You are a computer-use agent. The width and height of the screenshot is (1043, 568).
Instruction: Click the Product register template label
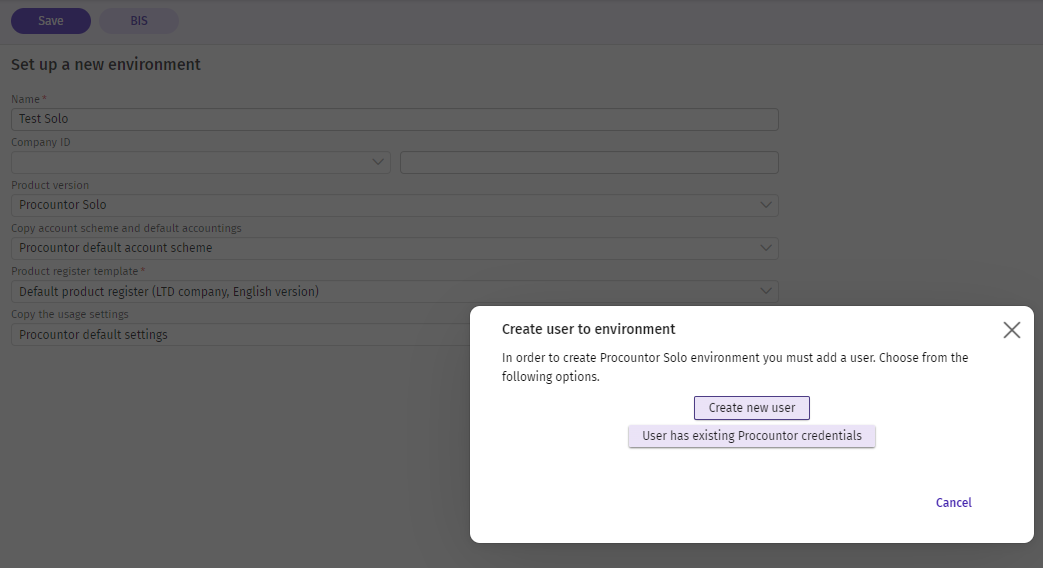click(x=74, y=271)
